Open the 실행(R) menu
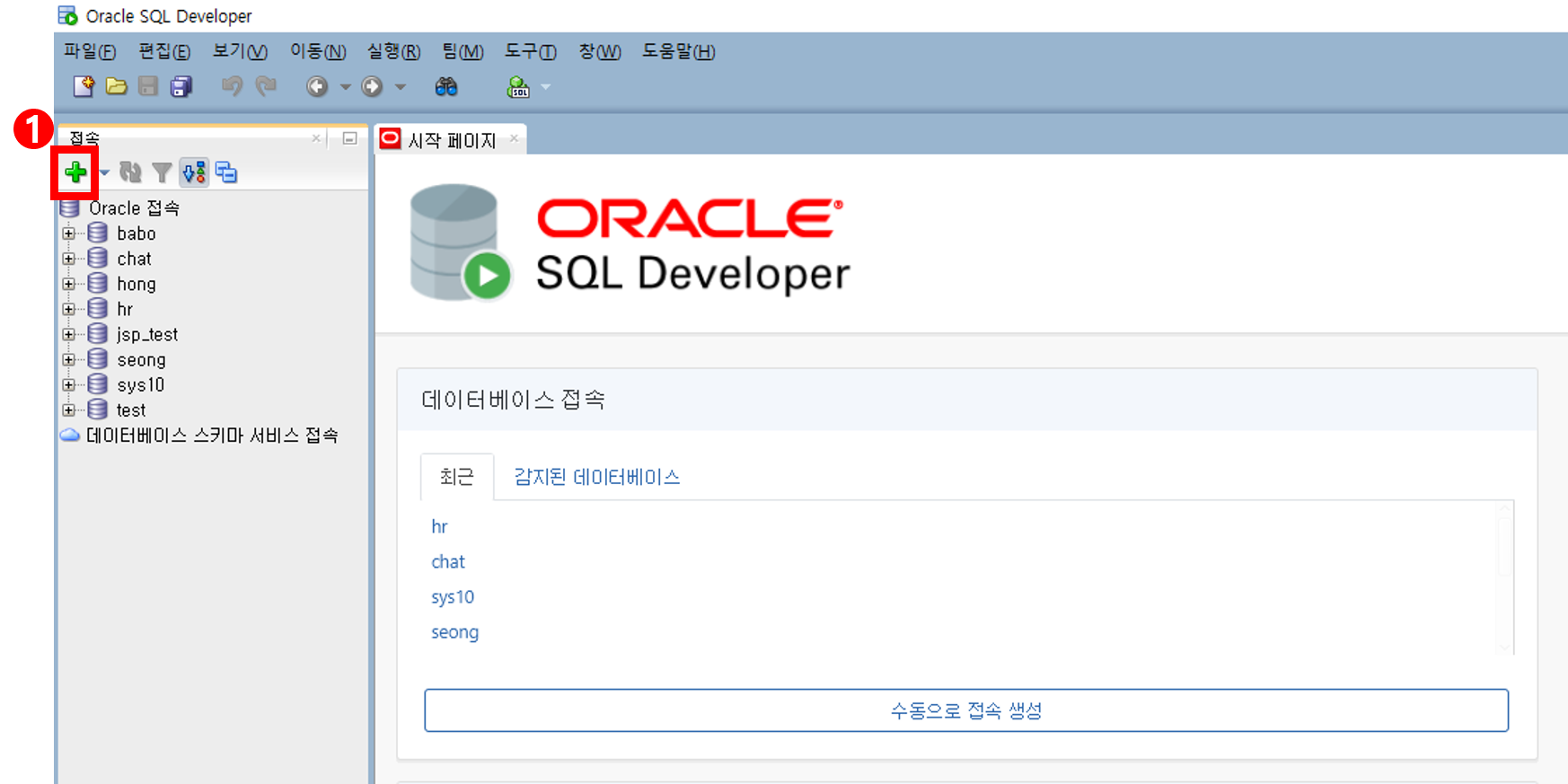The image size is (1568, 784). coord(393,51)
